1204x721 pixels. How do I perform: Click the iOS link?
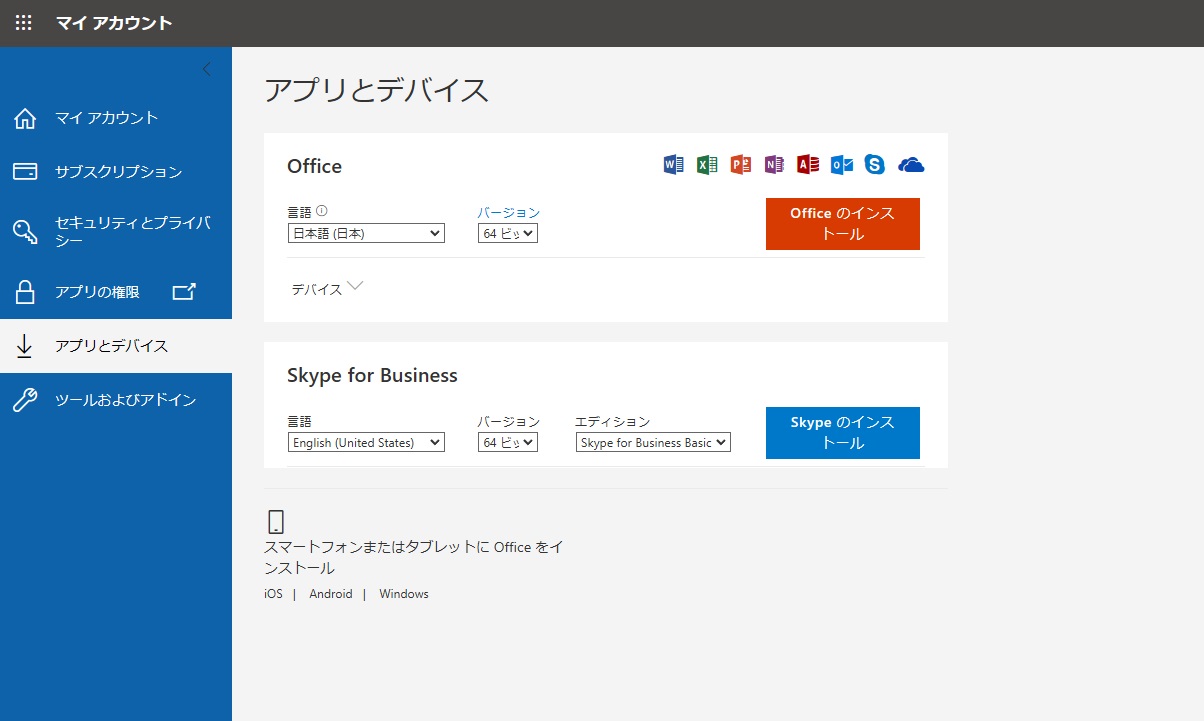273,594
